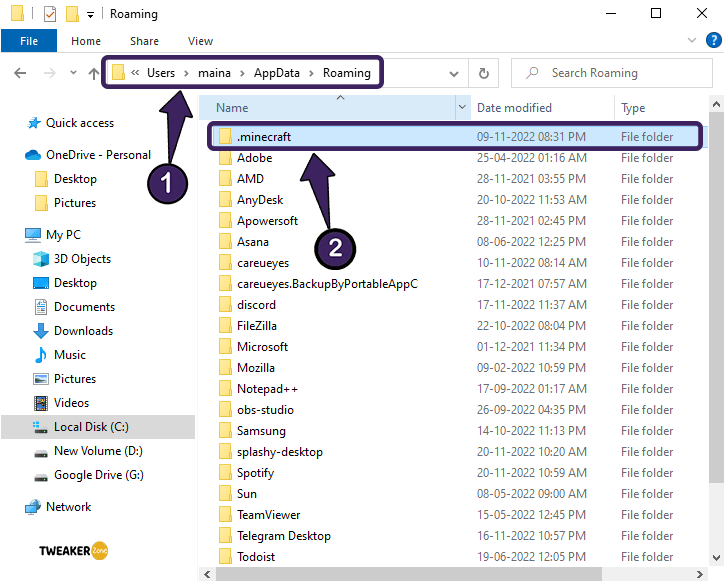Image resolution: width=724 pixels, height=581 pixels.
Task: Click the vertical scrollbar down arrow
Action: click(x=716, y=557)
